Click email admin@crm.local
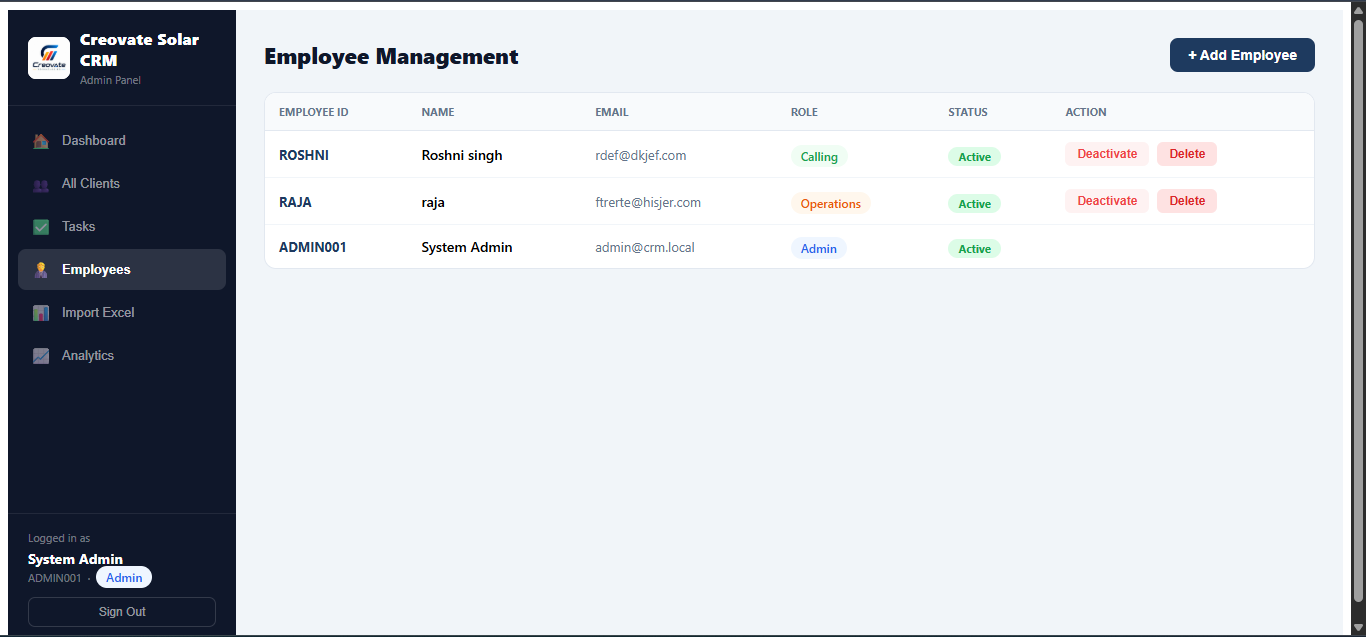The height and width of the screenshot is (637, 1366). (645, 247)
